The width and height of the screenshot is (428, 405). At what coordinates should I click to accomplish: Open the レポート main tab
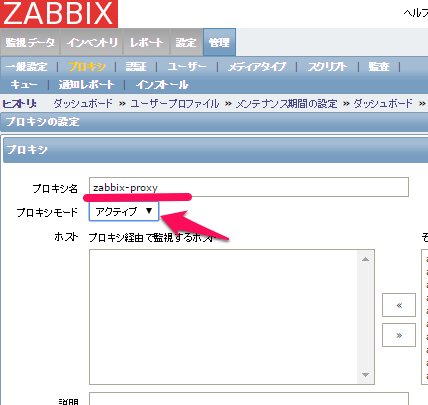pyautogui.click(x=147, y=42)
